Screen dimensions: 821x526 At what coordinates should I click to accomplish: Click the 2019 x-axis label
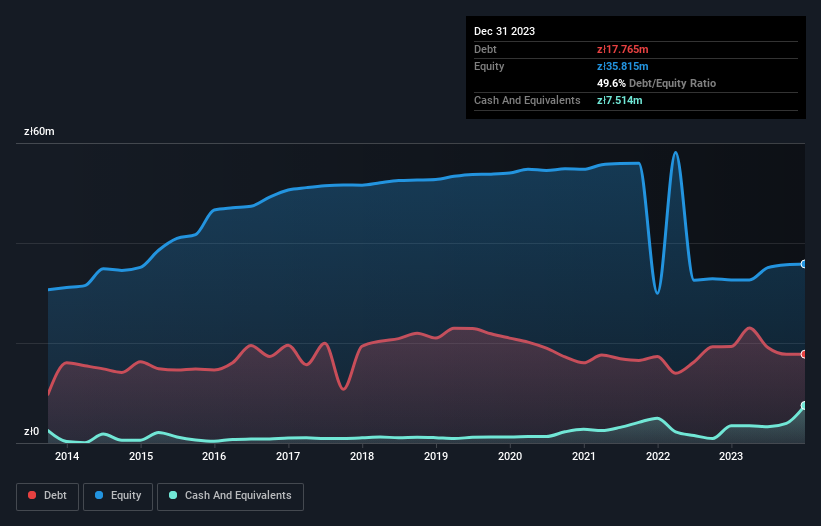(436, 456)
